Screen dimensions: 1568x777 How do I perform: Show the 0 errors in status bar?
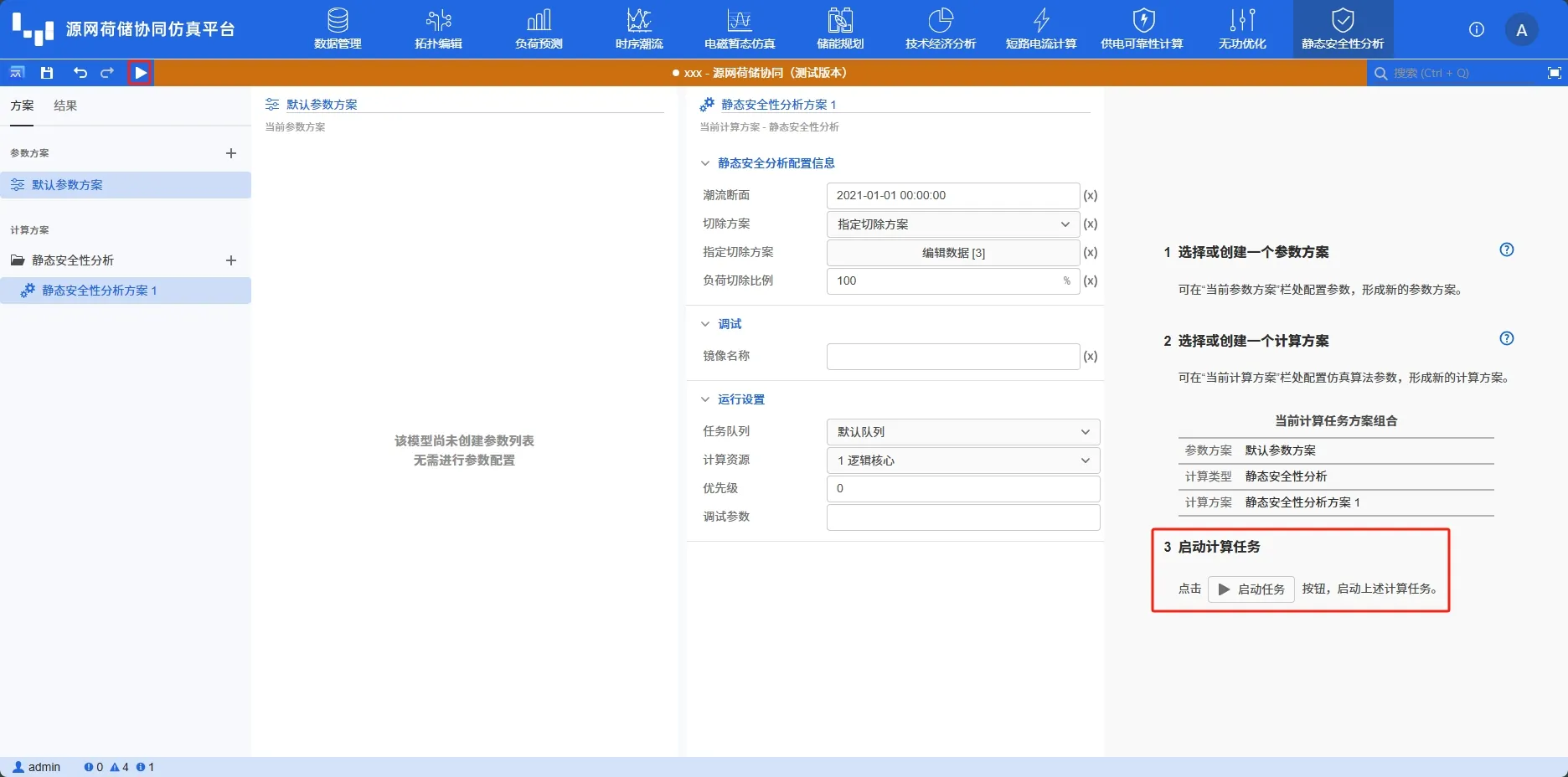94,767
